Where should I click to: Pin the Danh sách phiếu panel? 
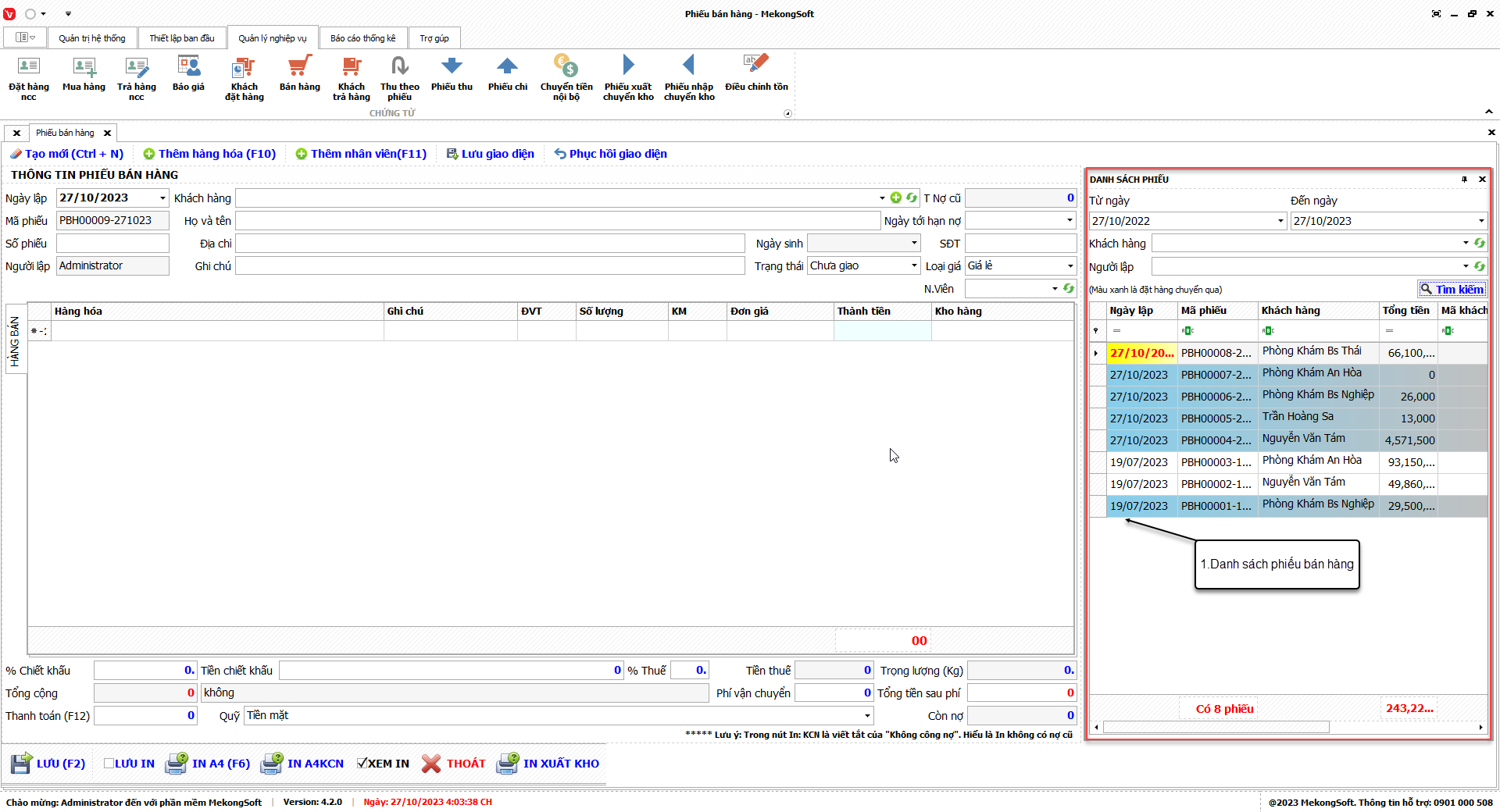click(1464, 180)
